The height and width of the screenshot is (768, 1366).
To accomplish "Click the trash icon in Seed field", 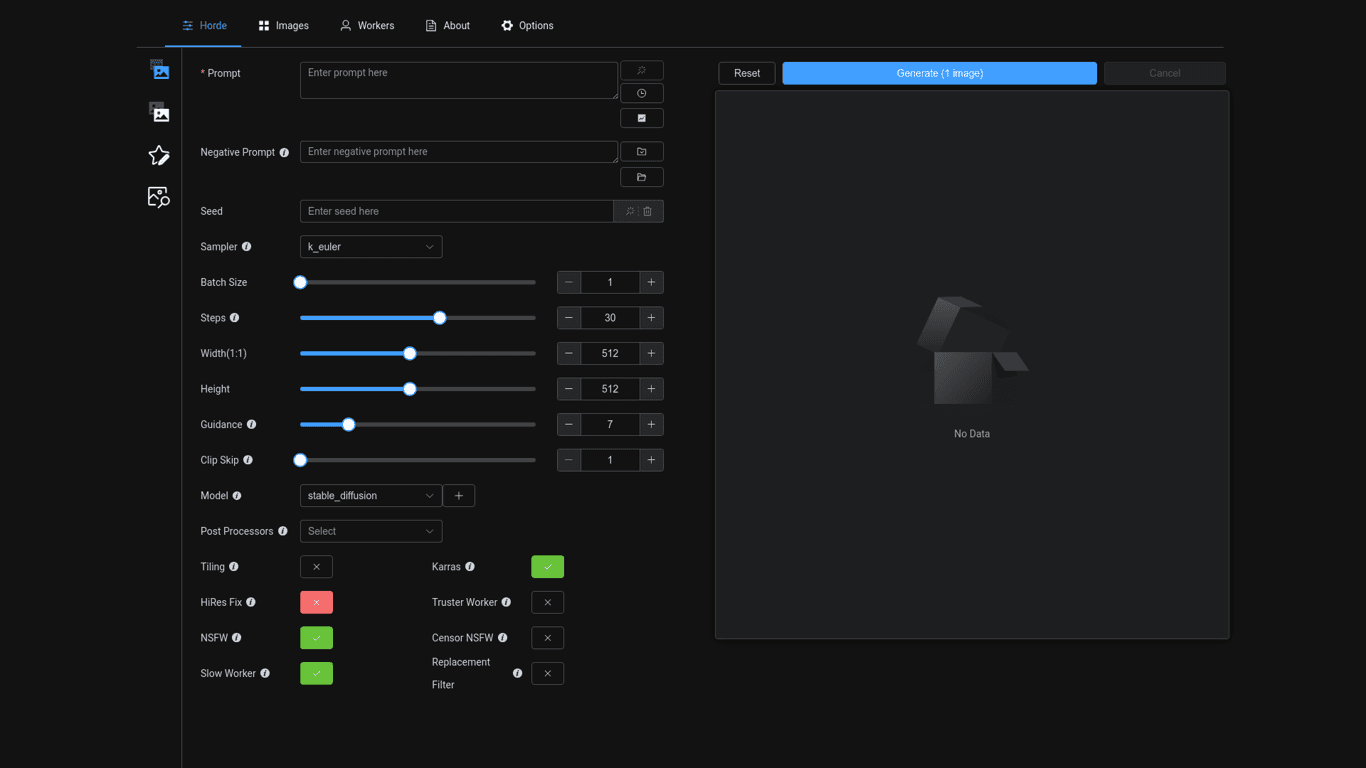I will 648,211.
